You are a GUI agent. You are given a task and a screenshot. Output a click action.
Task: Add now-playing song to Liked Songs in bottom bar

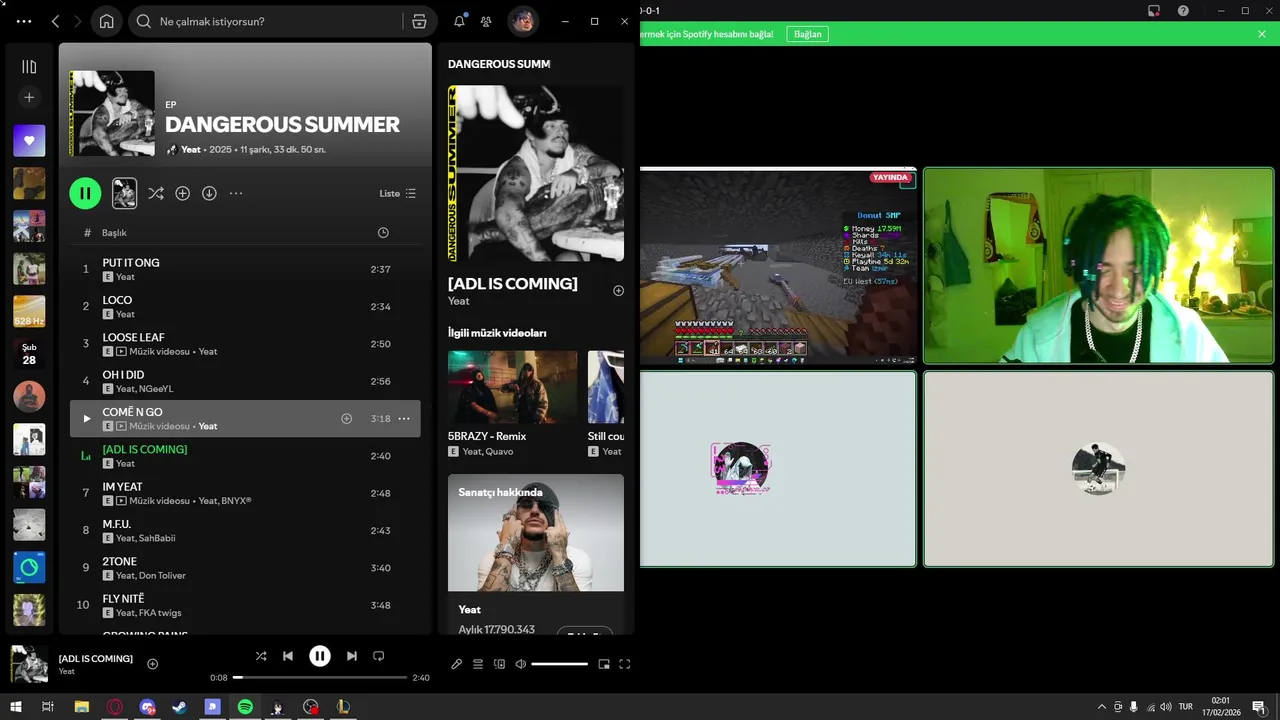click(153, 664)
